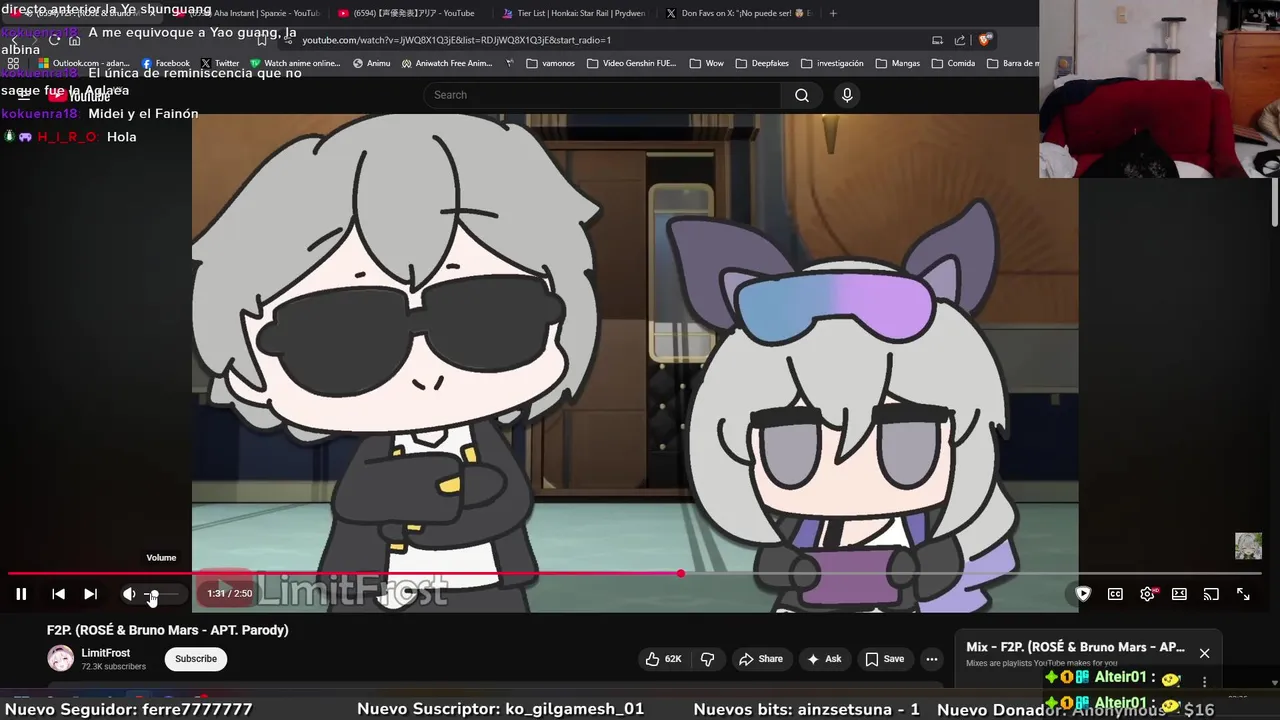This screenshot has width=1280, height=720.
Task: Submit search with magnifier icon
Action: click(801, 95)
